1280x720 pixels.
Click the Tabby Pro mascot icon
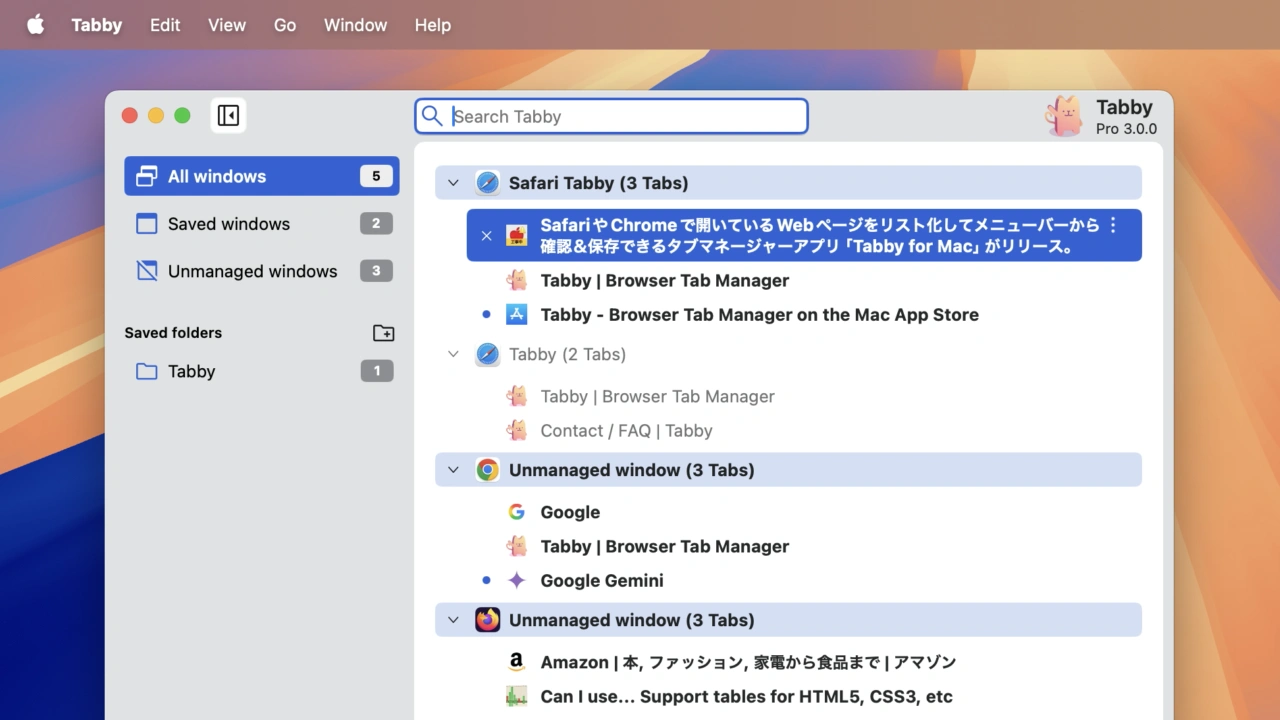(x=1064, y=116)
